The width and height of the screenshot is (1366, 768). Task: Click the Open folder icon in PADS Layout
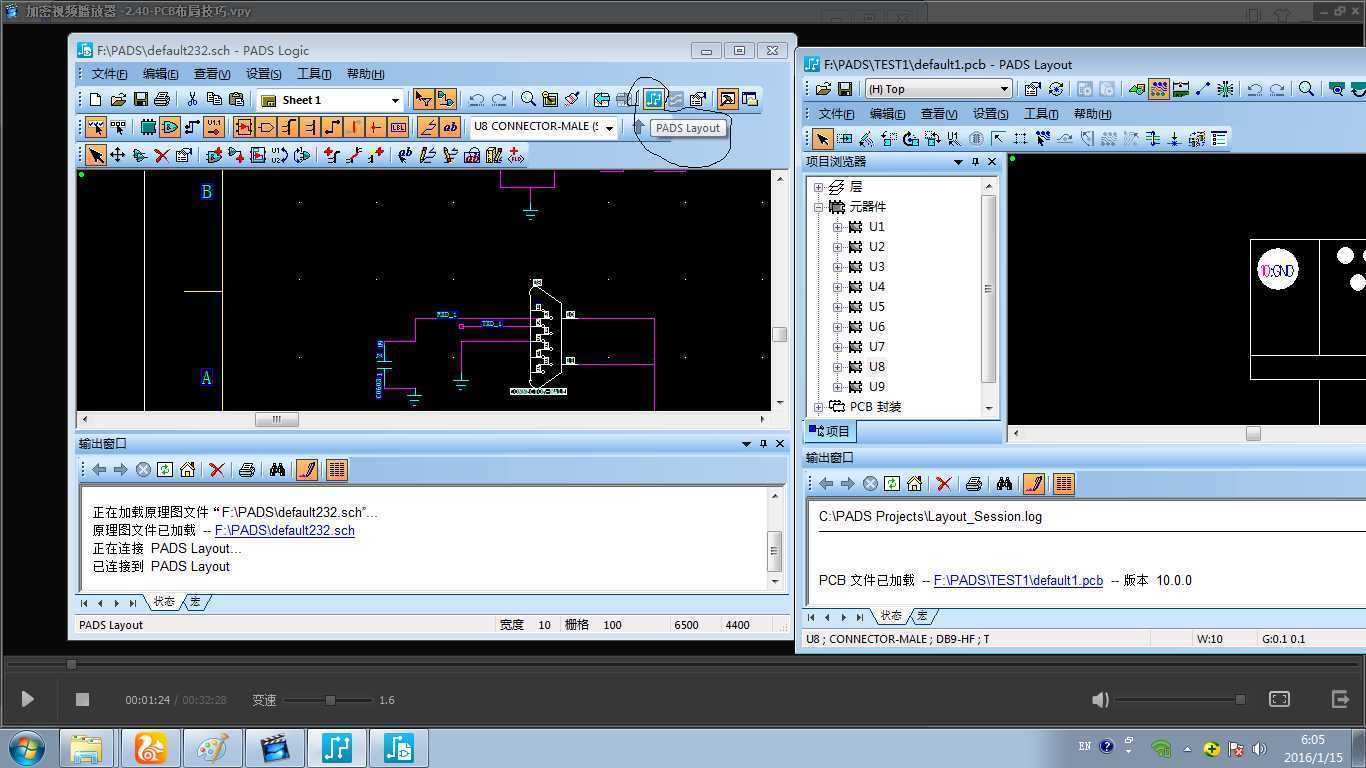[823, 89]
